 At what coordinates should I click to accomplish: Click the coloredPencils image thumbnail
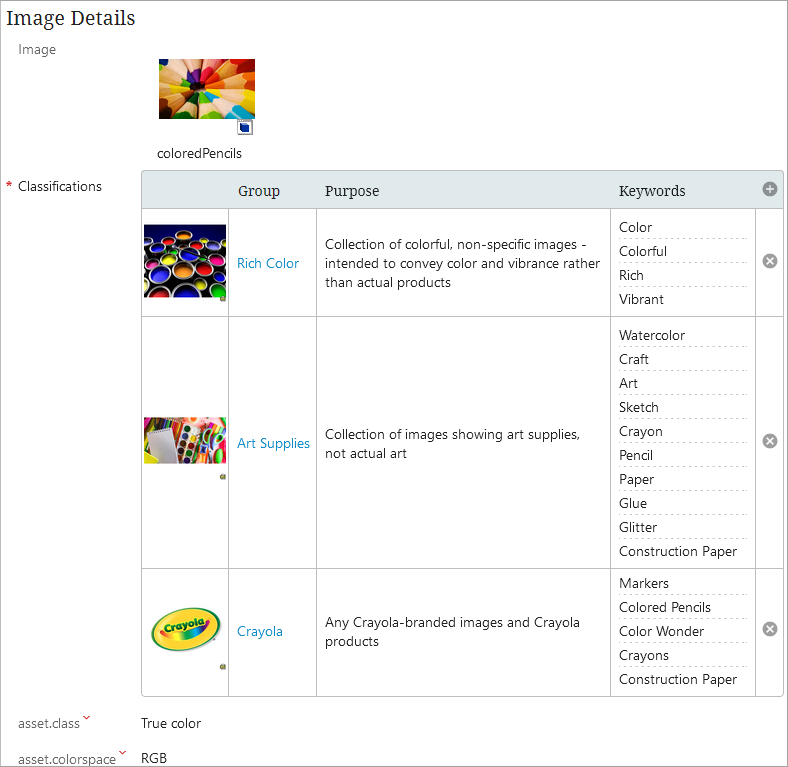point(206,89)
